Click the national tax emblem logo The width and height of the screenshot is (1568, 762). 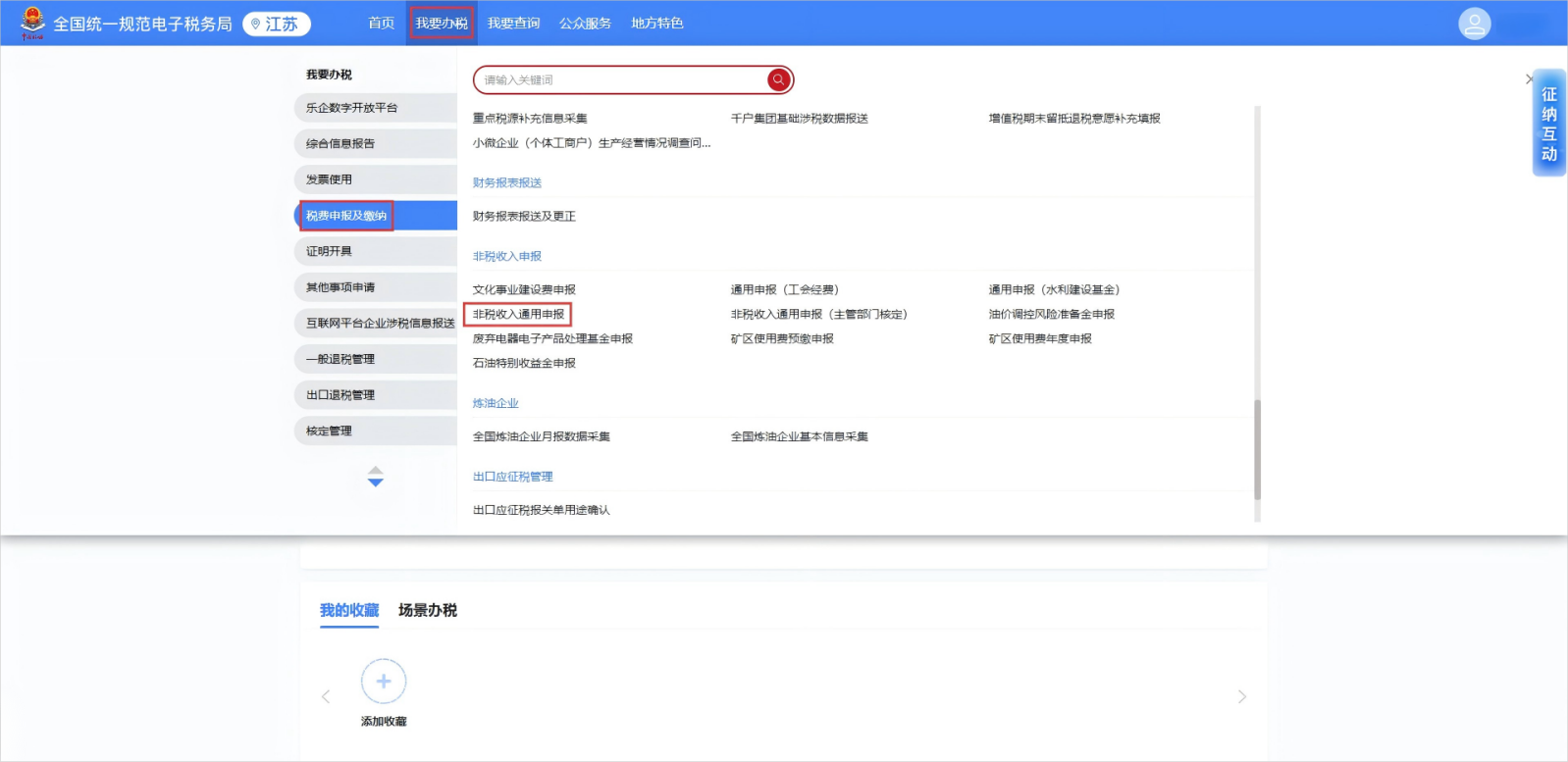(x=32, y=23)
